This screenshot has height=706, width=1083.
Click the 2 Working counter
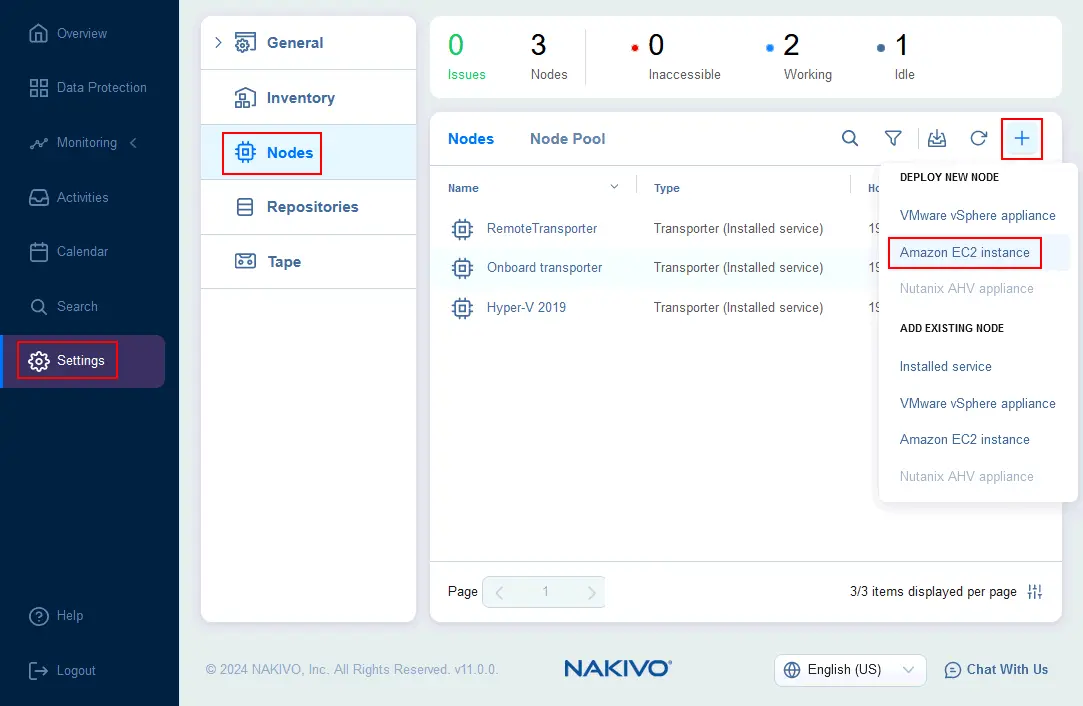(799, 57)
